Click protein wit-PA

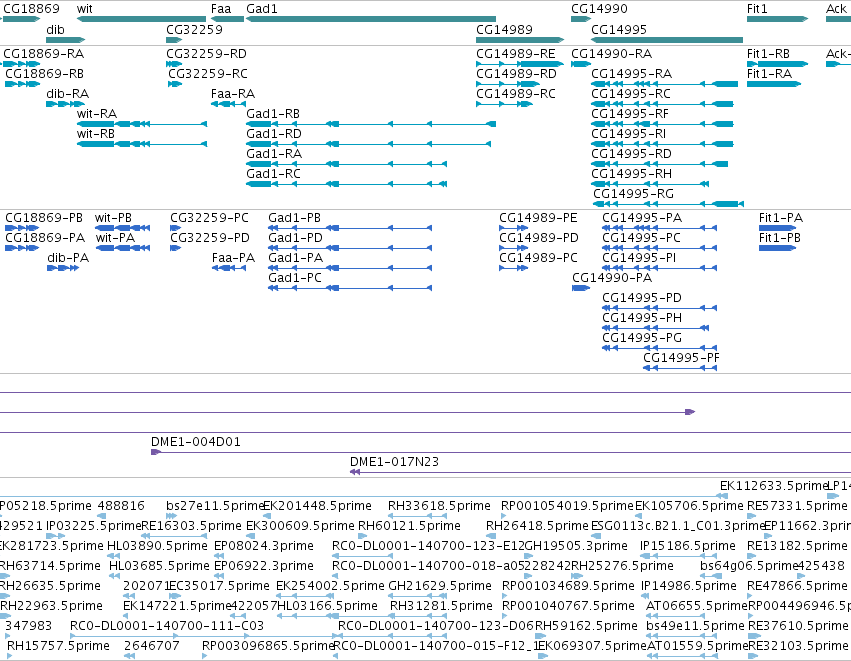[x=123, y=249]
